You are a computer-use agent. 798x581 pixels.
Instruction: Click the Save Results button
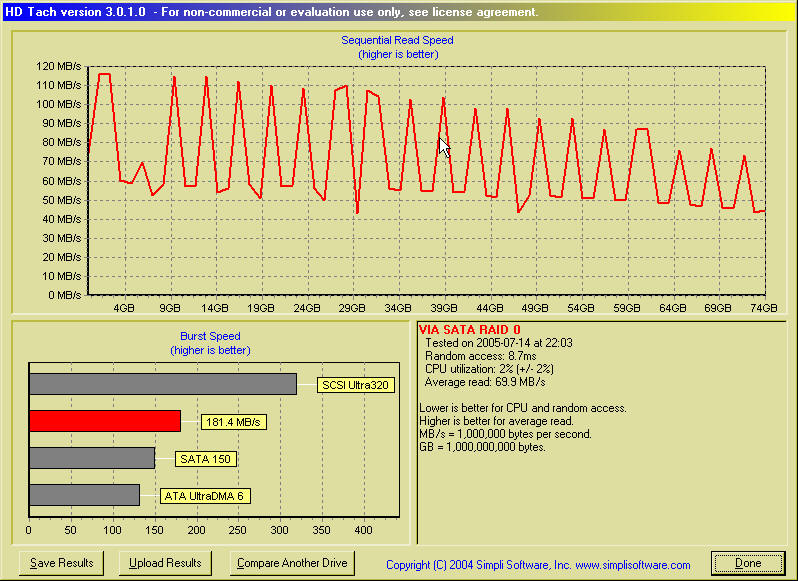click(62, 563)
